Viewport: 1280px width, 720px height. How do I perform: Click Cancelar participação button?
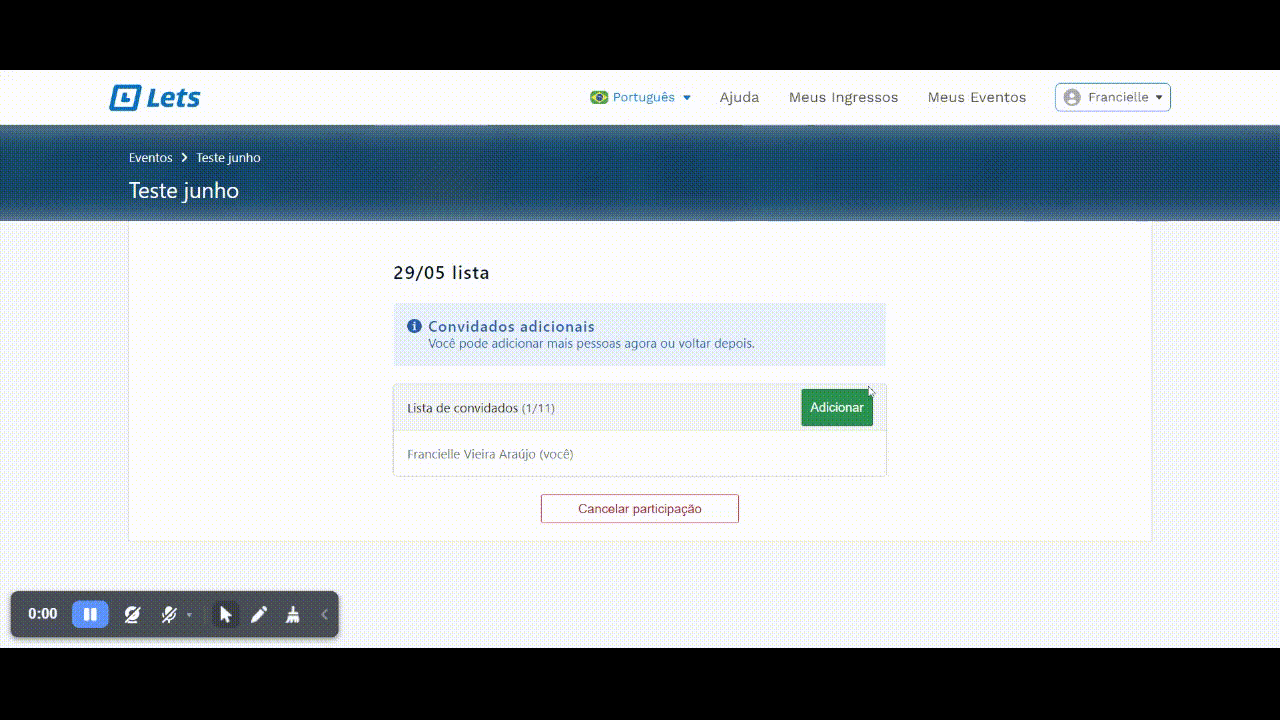[x=640, y=508]
